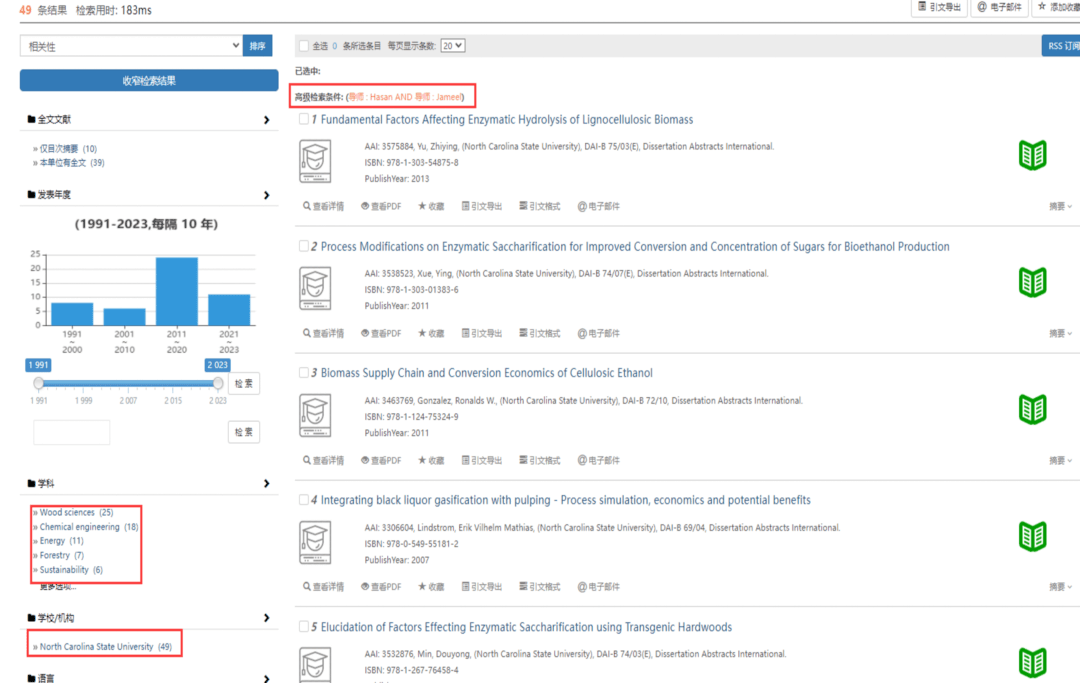Click the narrow search results (收窄检索结果) button
The width and height of the screenshot is (1080, 683).
click(149, 81)
